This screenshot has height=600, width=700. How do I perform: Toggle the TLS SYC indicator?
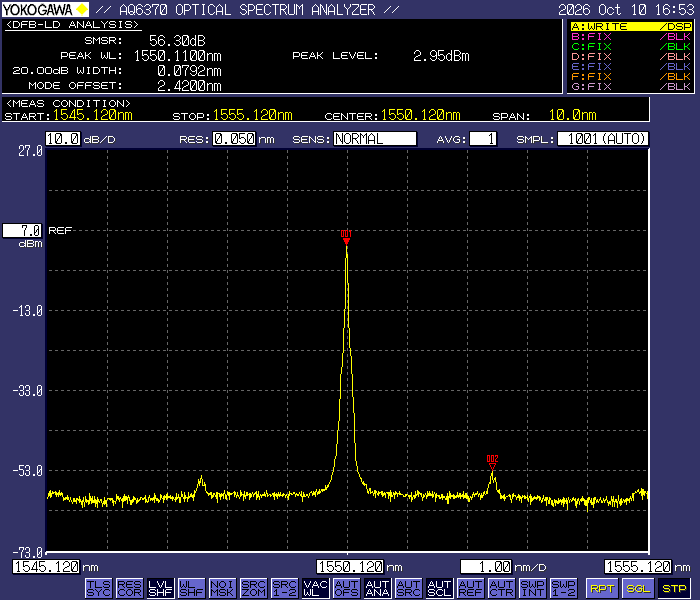coord(98,588)
